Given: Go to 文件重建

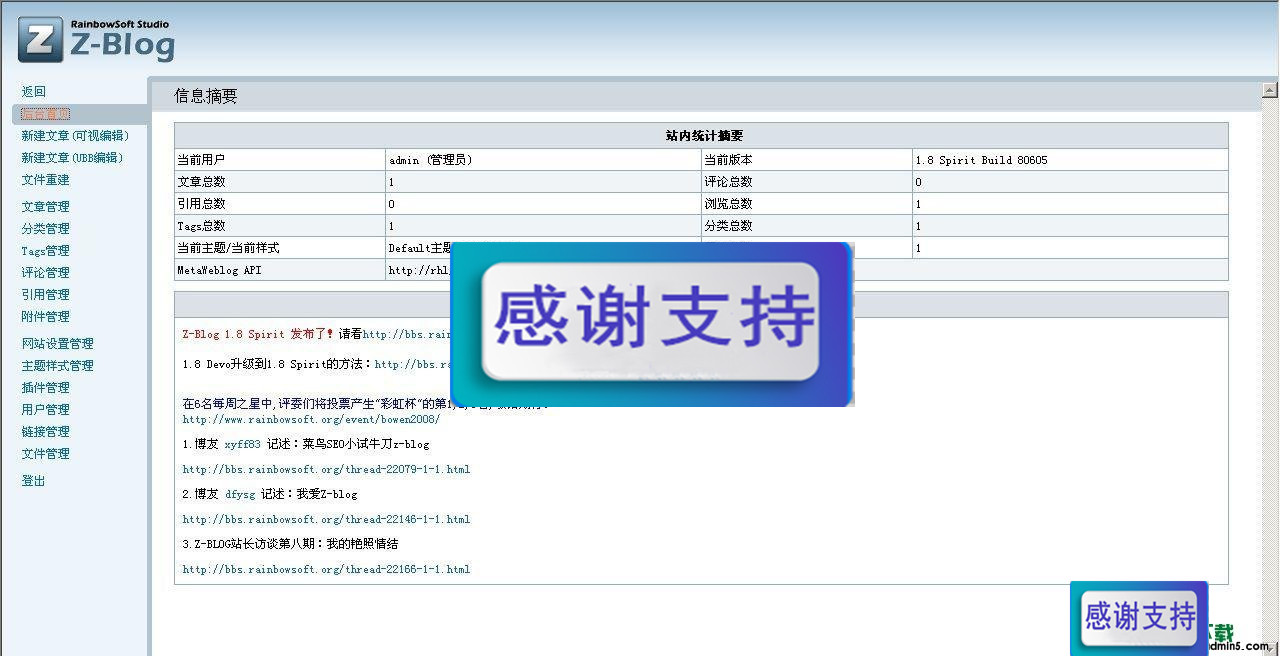Looking at the screenshot, I should (x=46, y=180).
